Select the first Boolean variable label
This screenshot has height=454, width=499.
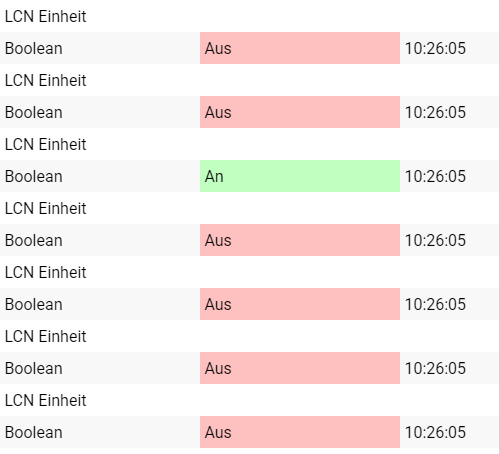point(34,48)
